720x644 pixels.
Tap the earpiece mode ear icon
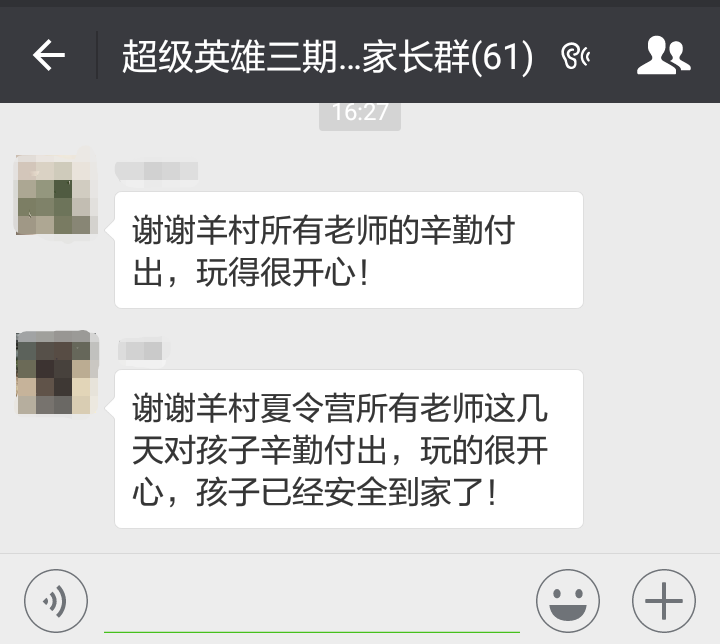575,56
